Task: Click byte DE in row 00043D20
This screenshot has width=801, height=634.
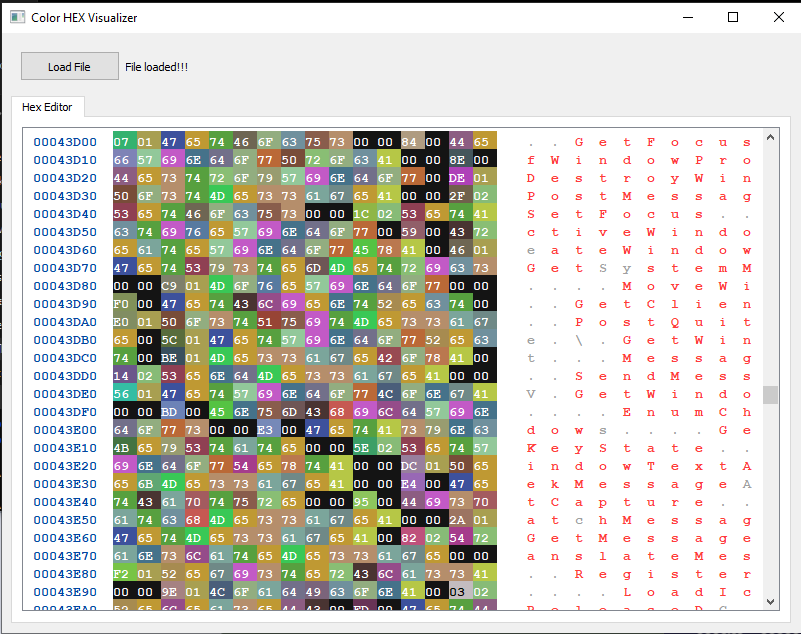Action: (x=461, y=178)
